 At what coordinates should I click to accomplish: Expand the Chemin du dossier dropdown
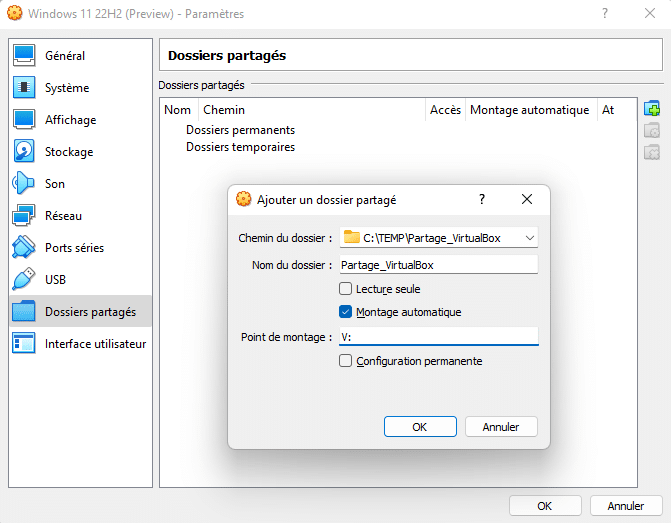click(530, 238)
